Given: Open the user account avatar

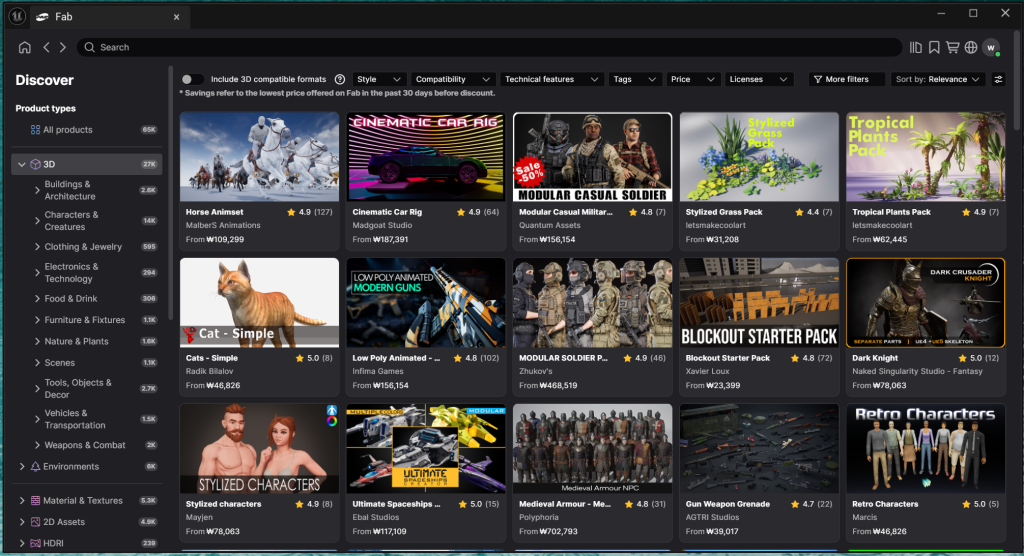Looking at the screenshot, I should click(x=991, y=47).
